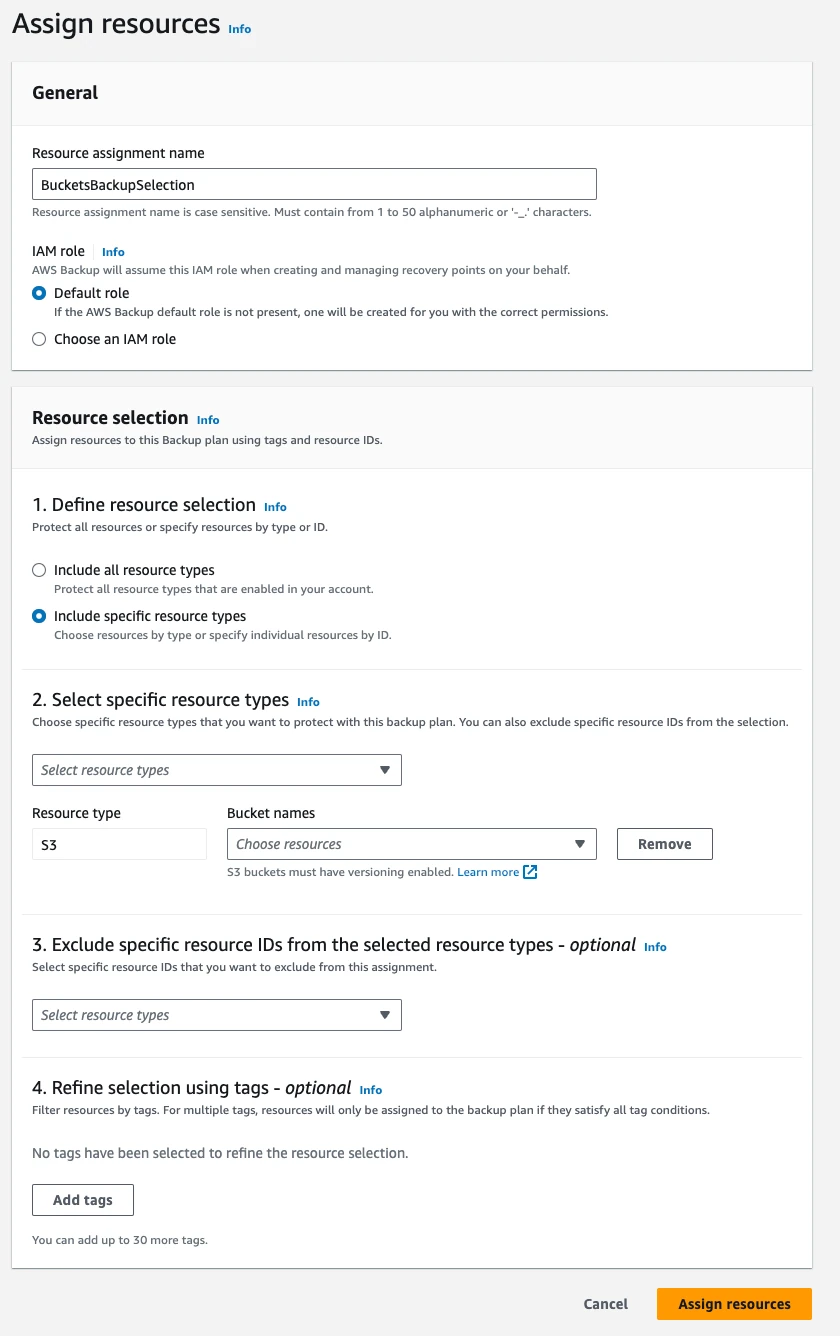The image size is (840, 1336).
Task: Click Info beside Select specific resource types
Action: tap(308, 702)
